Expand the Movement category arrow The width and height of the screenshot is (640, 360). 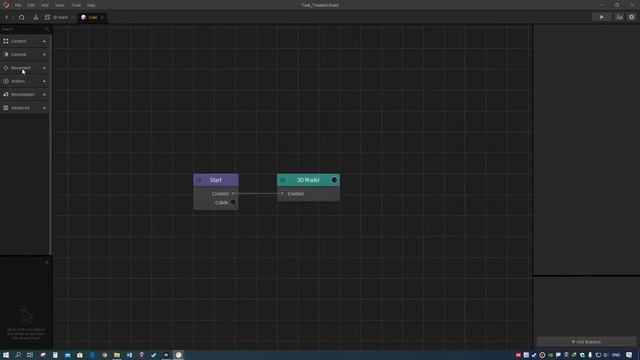click(x=44, y=68)
